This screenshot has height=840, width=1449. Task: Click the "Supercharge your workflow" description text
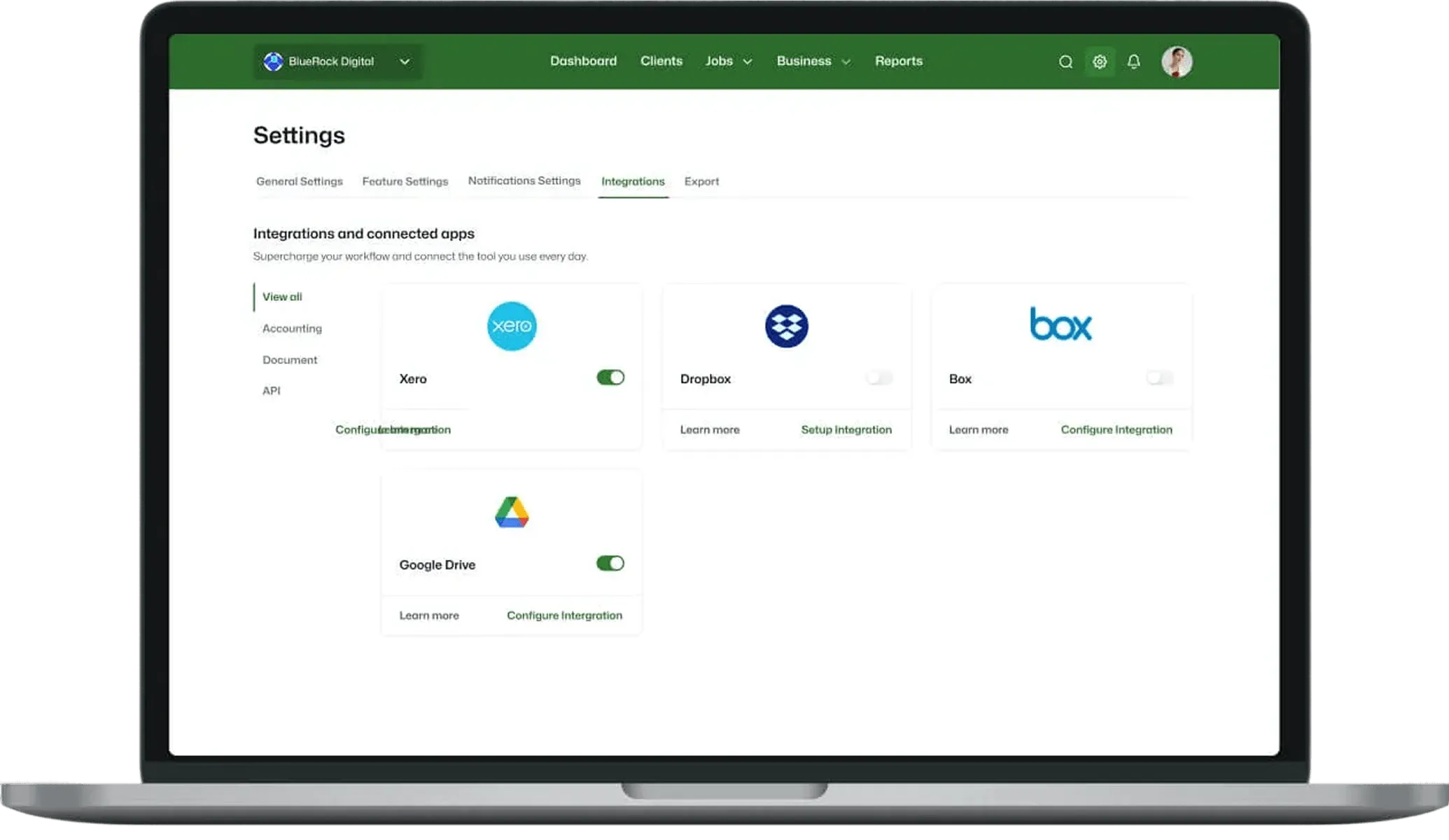421,257
